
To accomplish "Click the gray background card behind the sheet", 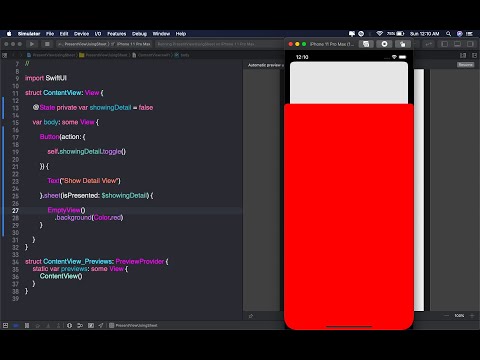I will (x=349, y=83).
